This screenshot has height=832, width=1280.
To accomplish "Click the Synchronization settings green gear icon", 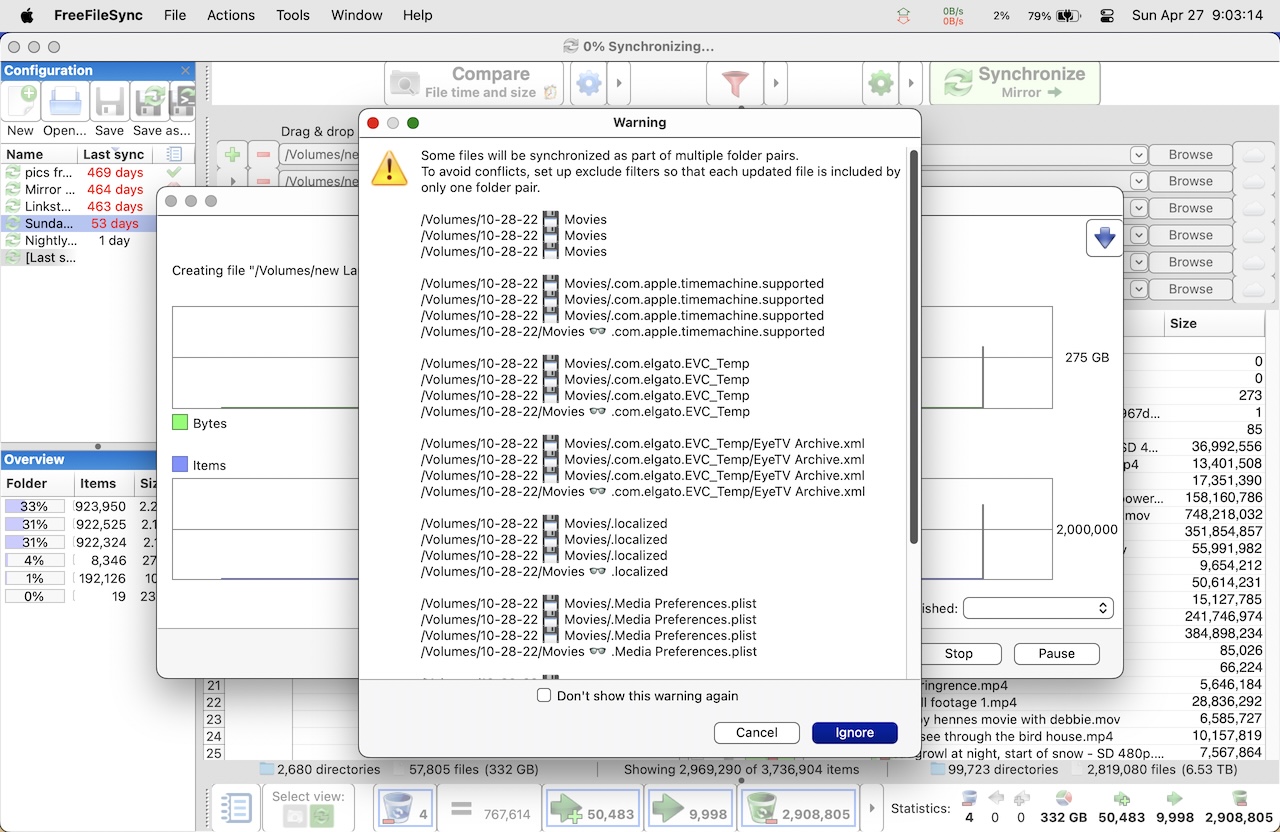I will point(881,84).
